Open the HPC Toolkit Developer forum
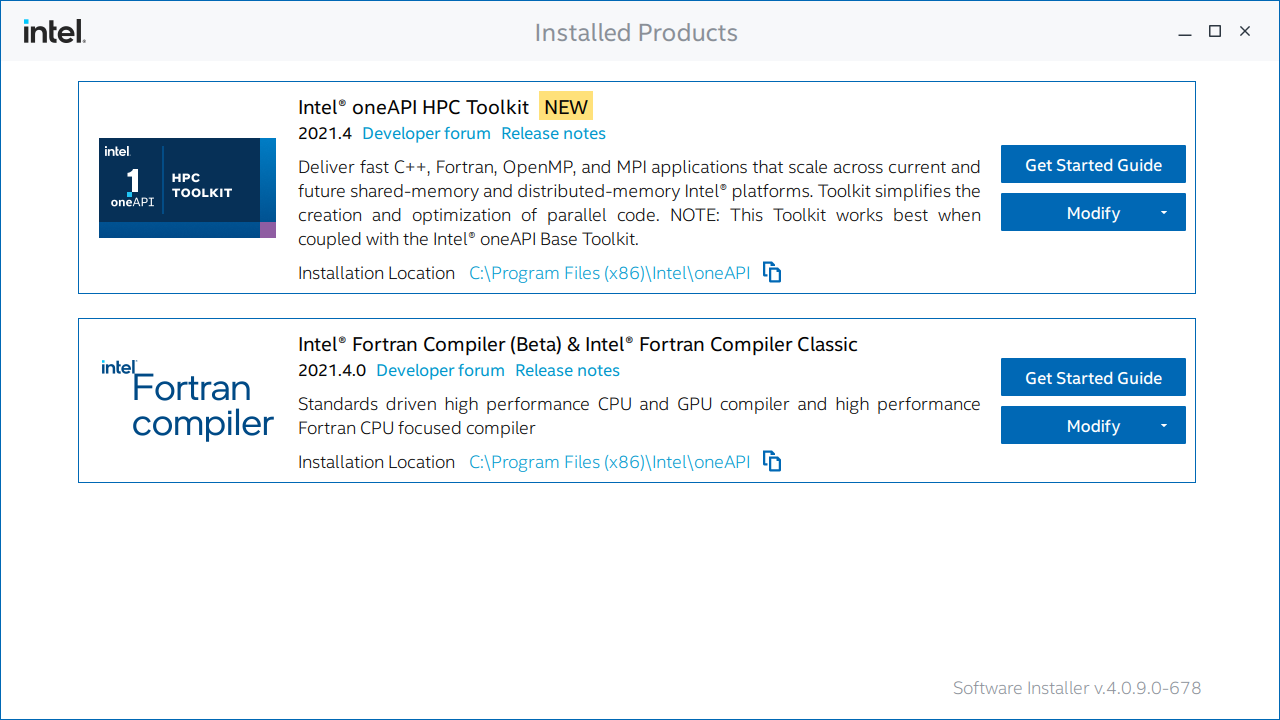Image resolution: width=1280 pixels, height=720 pixels. pos(426,133)
